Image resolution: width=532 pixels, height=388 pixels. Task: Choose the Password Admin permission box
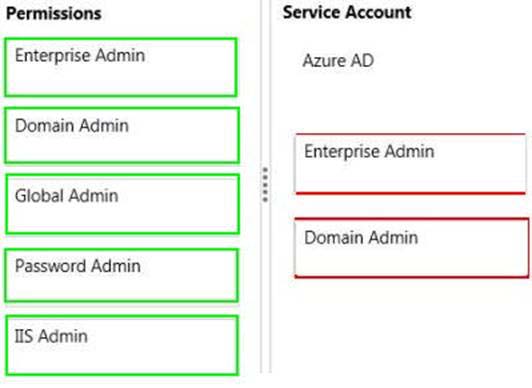(x=121, y=275)
